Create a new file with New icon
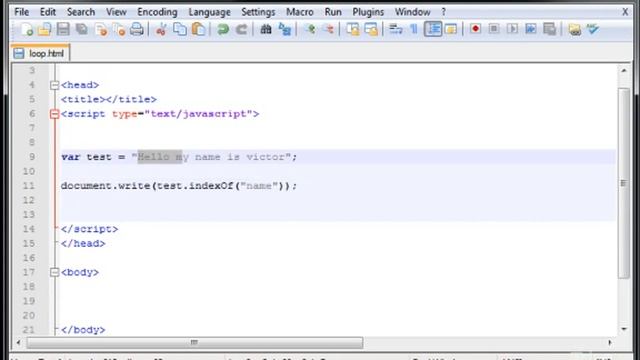The width and height of the screenshot is (640, 360). click(x=27, y=29)
